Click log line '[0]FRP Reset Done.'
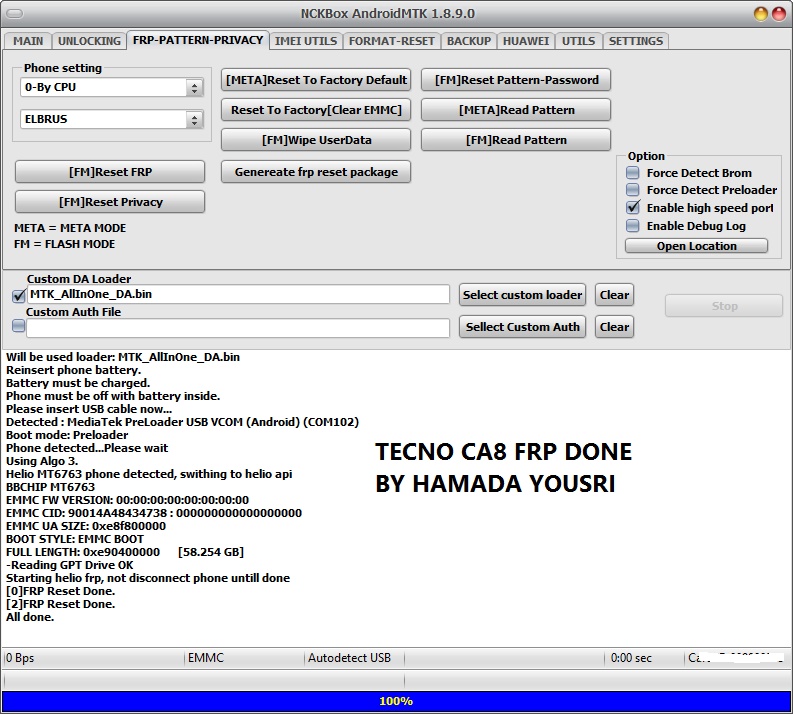Screen dimensions: 793x714 click(x=61, y=591)
